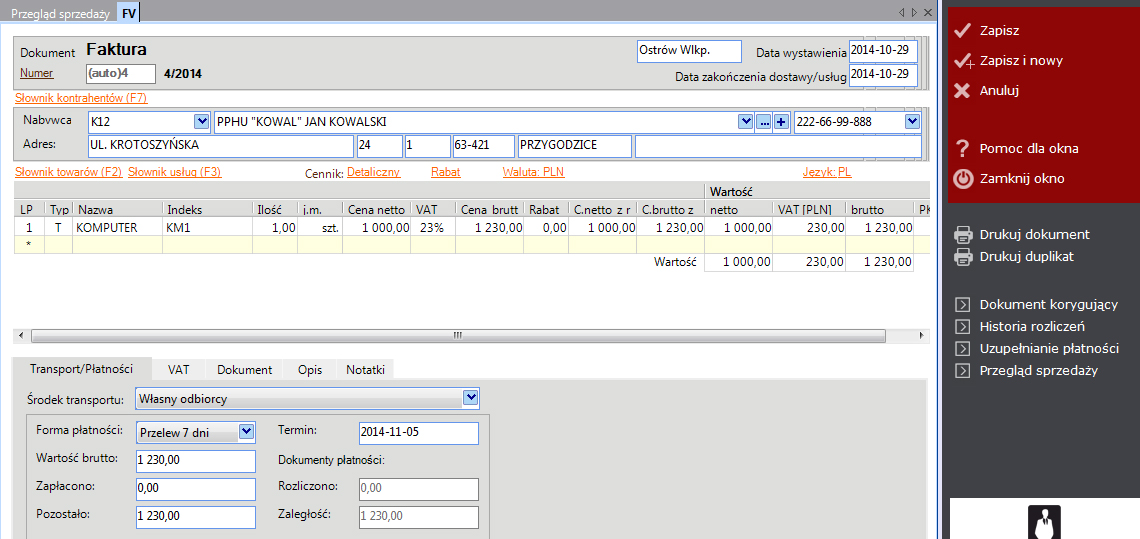The width and height of the screenshot is (1140, 539).
Task: Click the Zamknij okno power icon
Action: point(963,178)
